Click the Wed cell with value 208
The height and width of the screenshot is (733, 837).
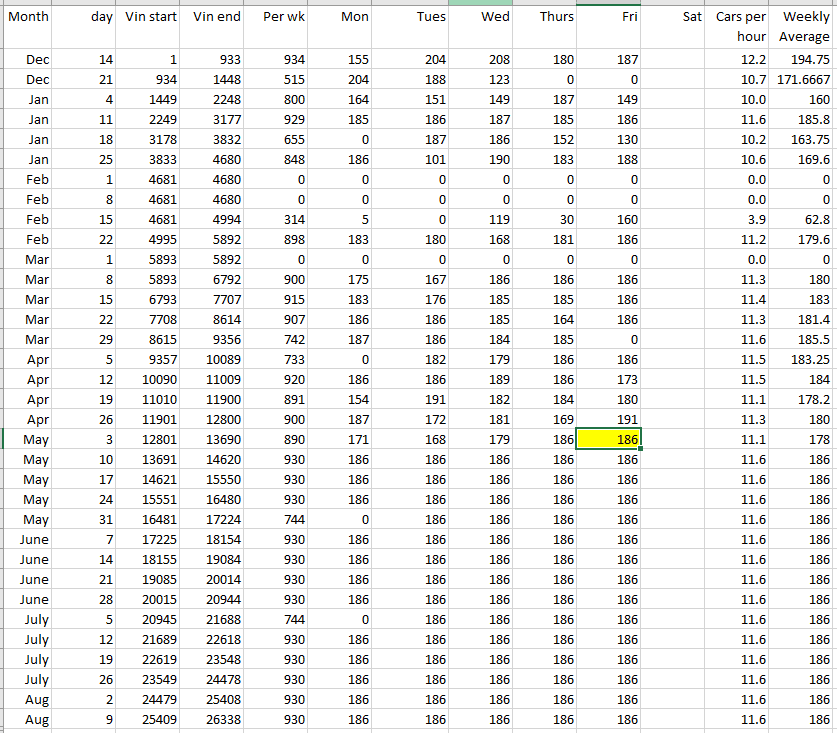tap(479, 59)
